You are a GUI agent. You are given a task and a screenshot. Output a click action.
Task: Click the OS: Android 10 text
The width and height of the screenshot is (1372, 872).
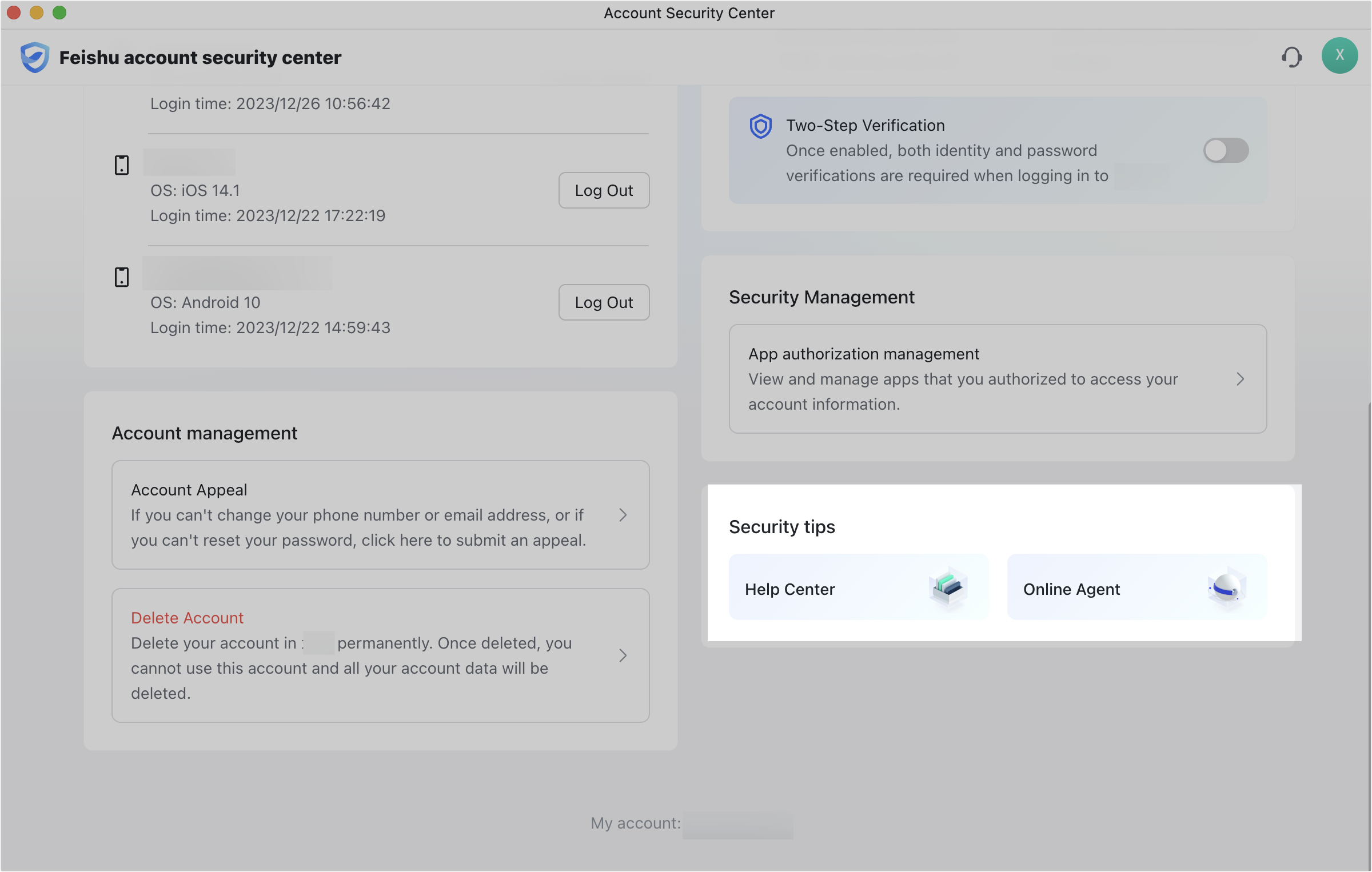[205, 302]
